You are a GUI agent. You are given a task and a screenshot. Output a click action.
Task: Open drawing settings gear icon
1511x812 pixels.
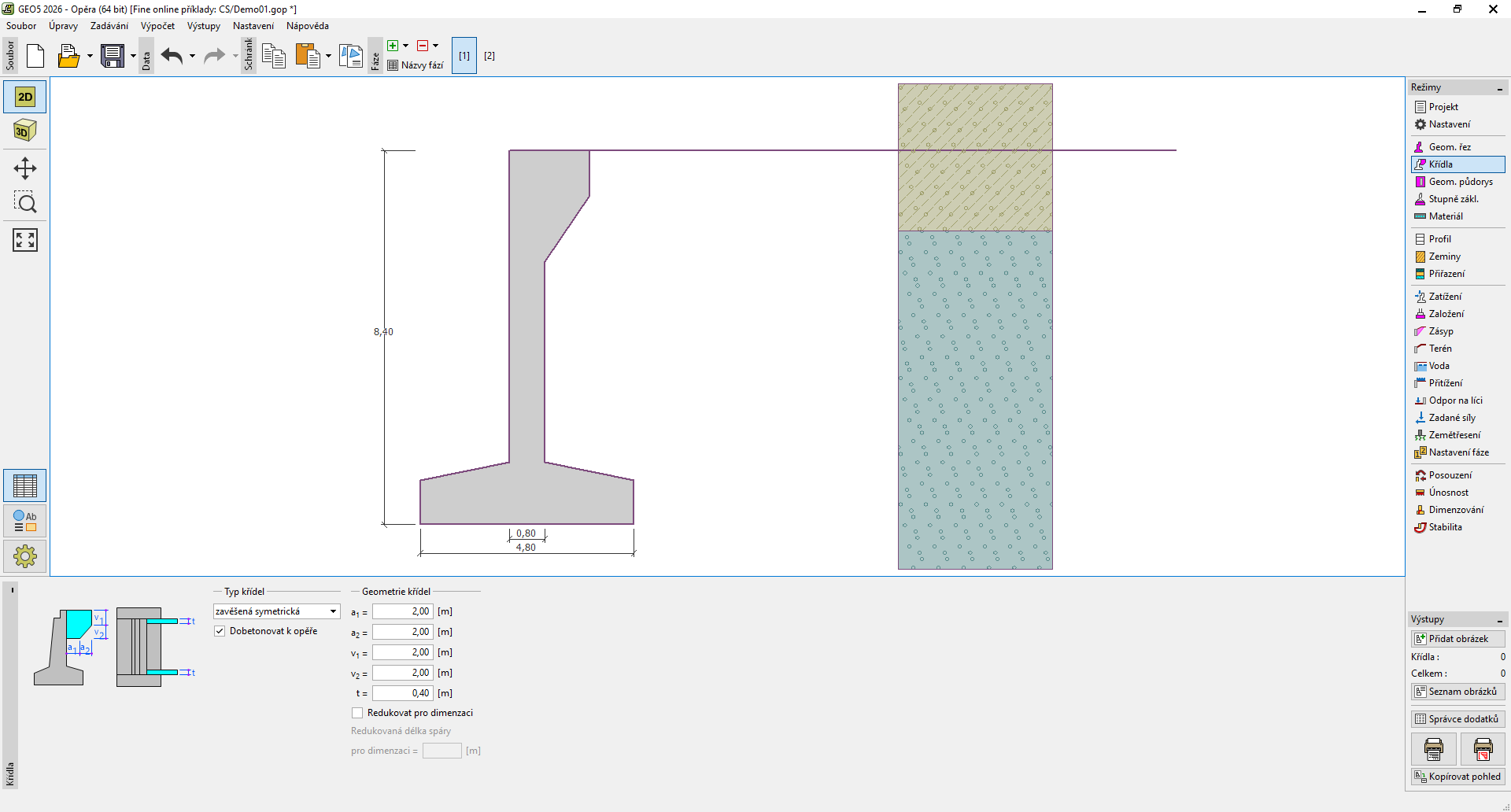click(x=25, y=556)
